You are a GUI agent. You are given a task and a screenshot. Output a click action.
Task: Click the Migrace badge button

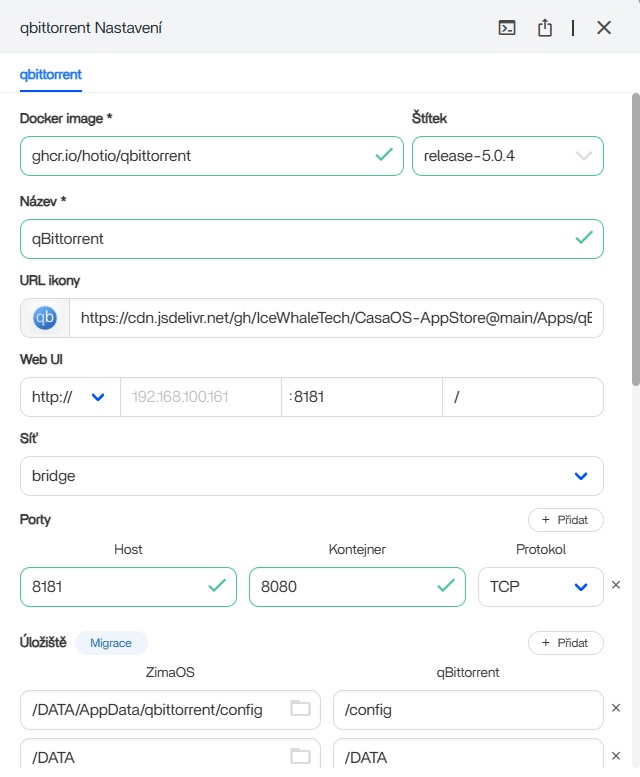coord(111,643)
